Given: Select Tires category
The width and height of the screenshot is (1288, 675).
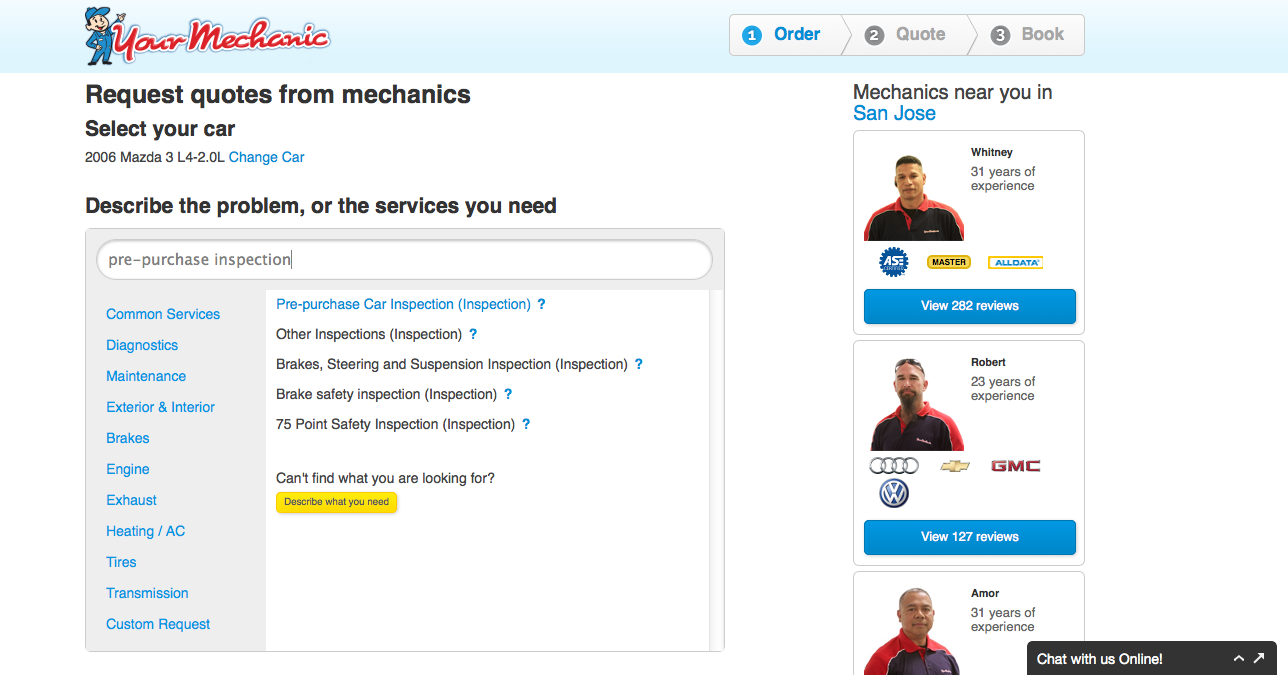Looking at the screenshot, I should 121,562.
